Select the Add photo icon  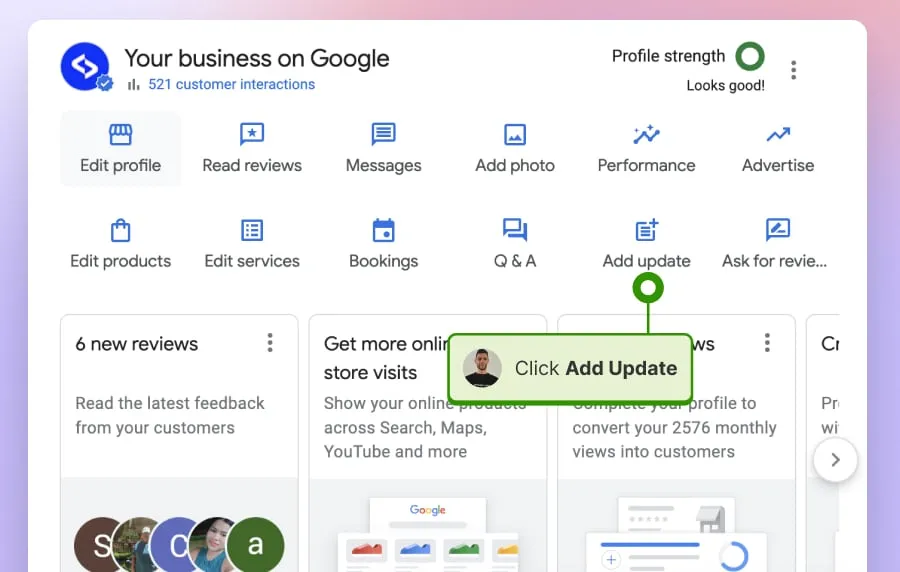coord(515,135)
